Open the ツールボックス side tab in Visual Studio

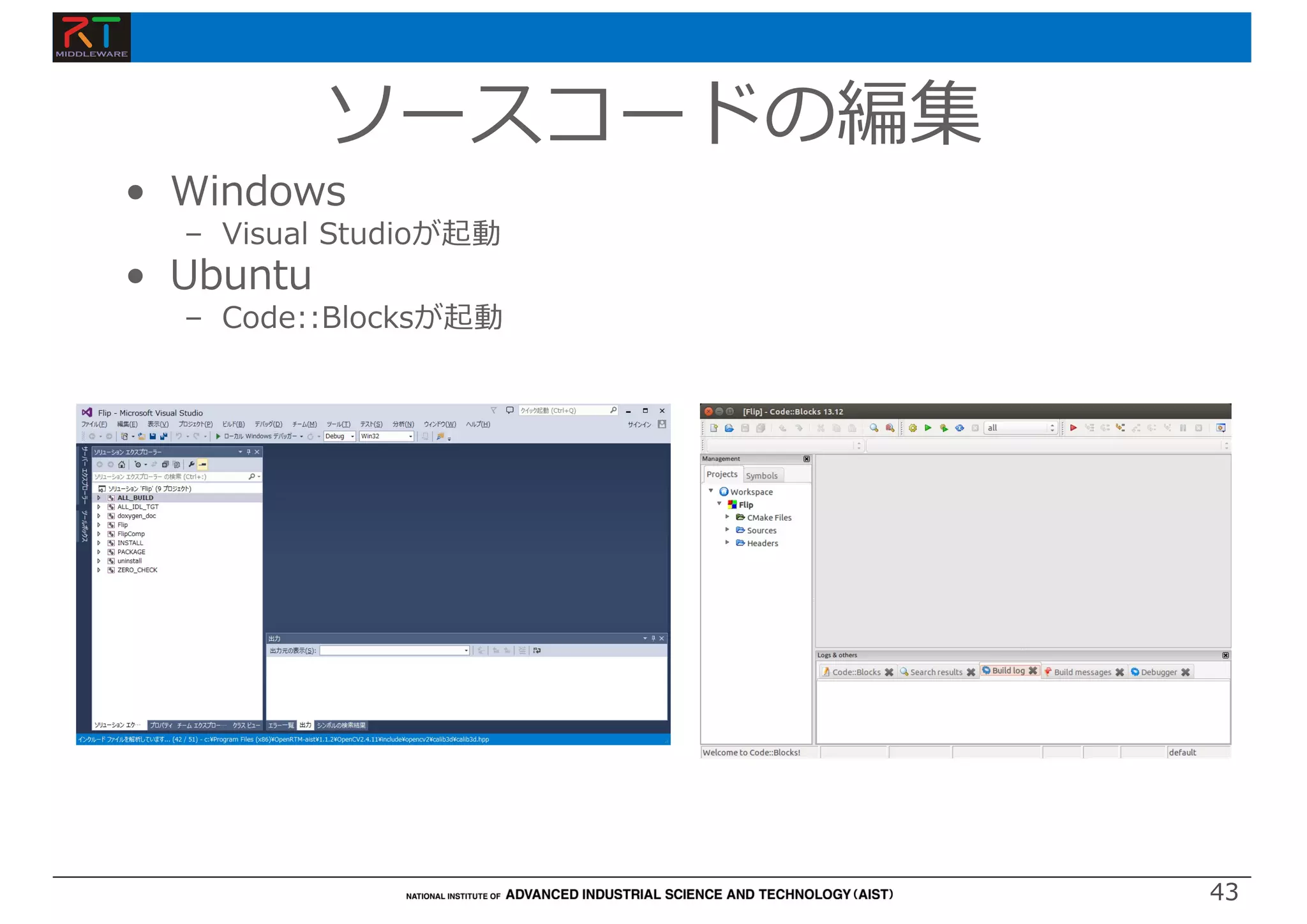click(x=84, y=526)
